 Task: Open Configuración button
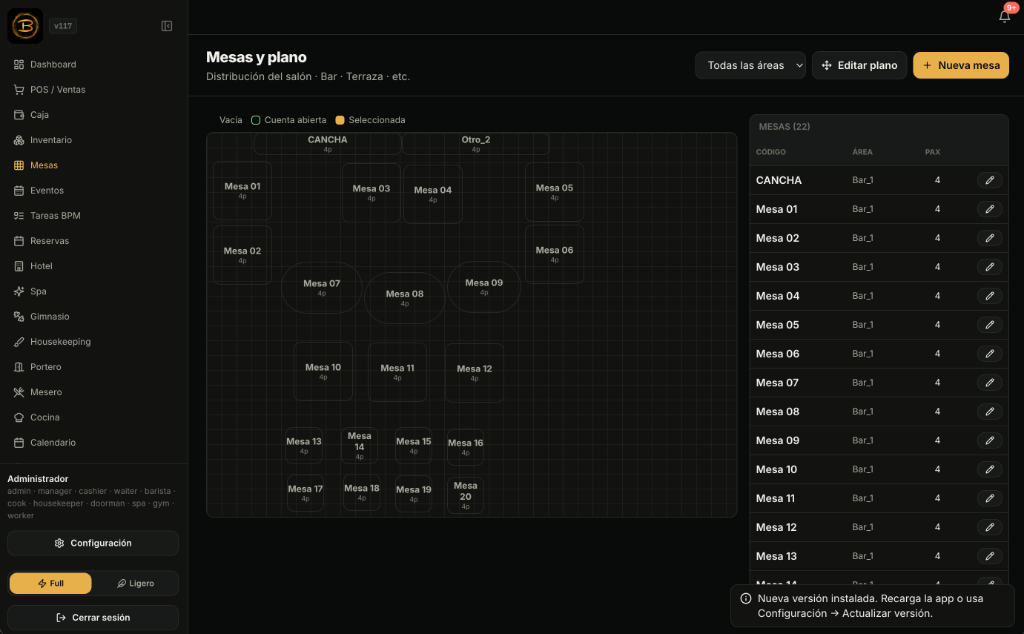93,543
